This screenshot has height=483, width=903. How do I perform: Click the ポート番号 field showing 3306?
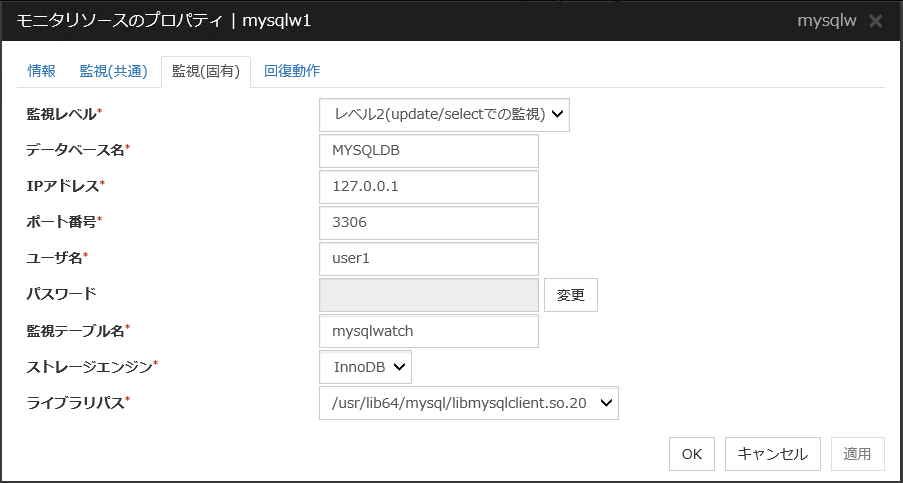click(x=428, y=223)
